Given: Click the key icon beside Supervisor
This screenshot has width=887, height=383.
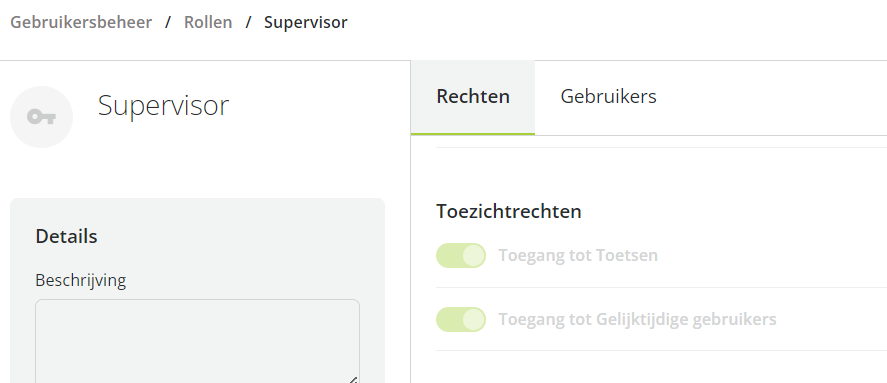Looking at the screenshot, I should pyautogui.click(x=41, y=117).
